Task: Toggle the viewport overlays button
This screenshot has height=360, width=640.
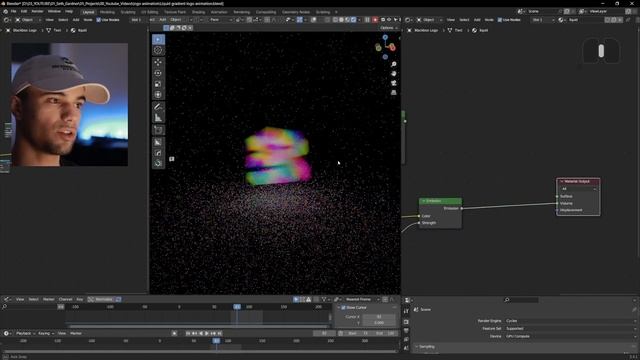Action: click(x=314, y=20)
